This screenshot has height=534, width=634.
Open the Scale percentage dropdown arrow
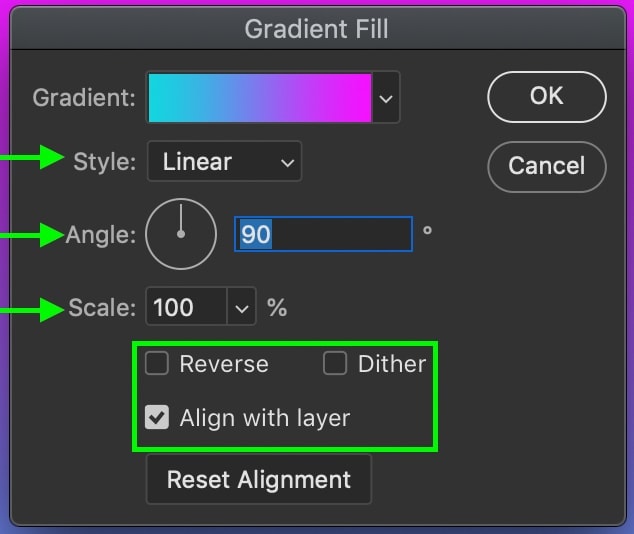click(x=242, y=308)
